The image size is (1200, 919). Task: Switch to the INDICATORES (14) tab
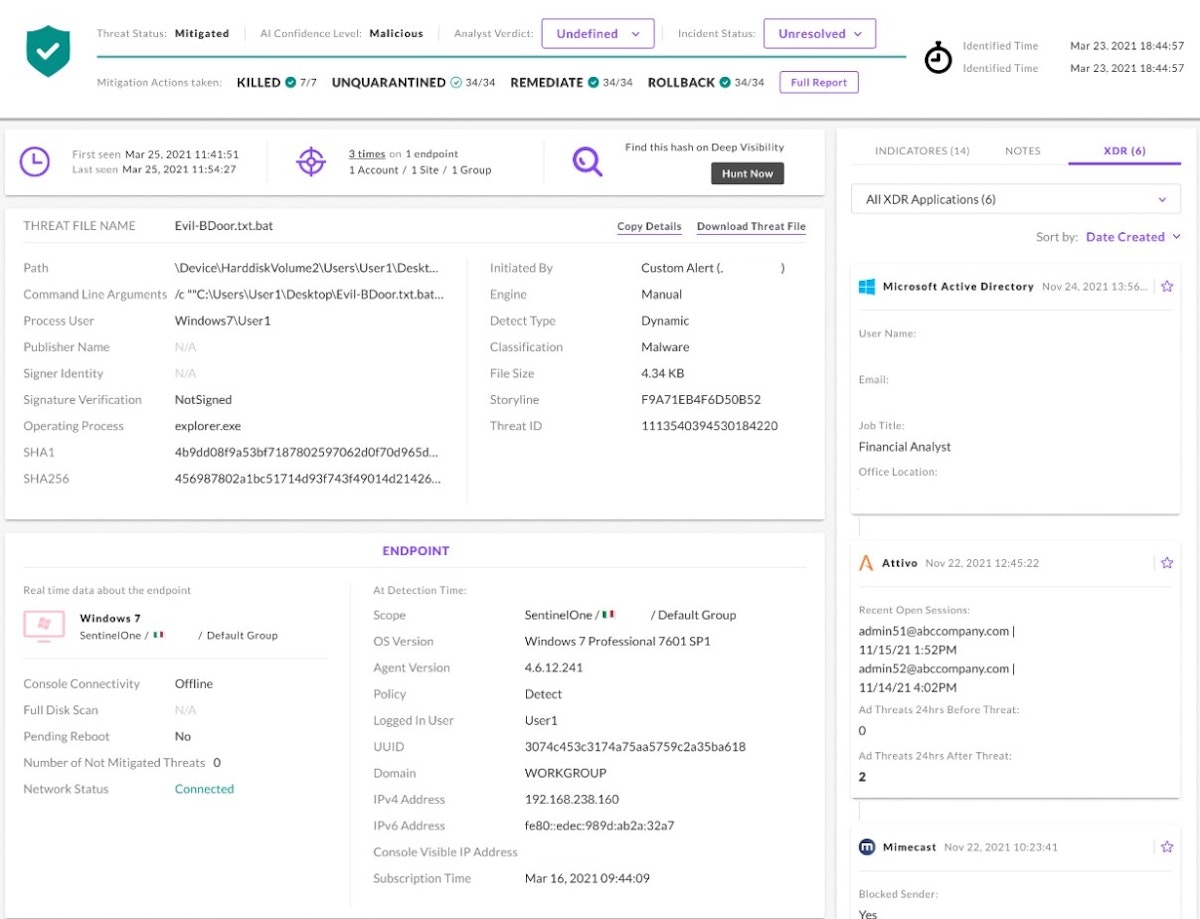922,151
